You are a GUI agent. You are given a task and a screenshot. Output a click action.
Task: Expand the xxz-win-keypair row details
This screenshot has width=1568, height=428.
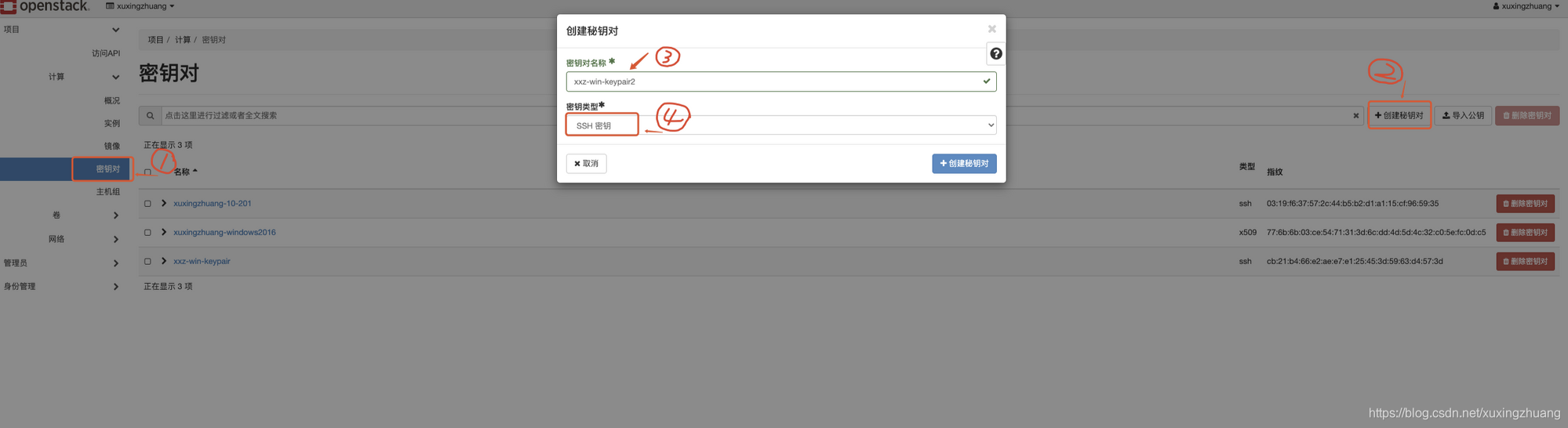click(164, 261)
